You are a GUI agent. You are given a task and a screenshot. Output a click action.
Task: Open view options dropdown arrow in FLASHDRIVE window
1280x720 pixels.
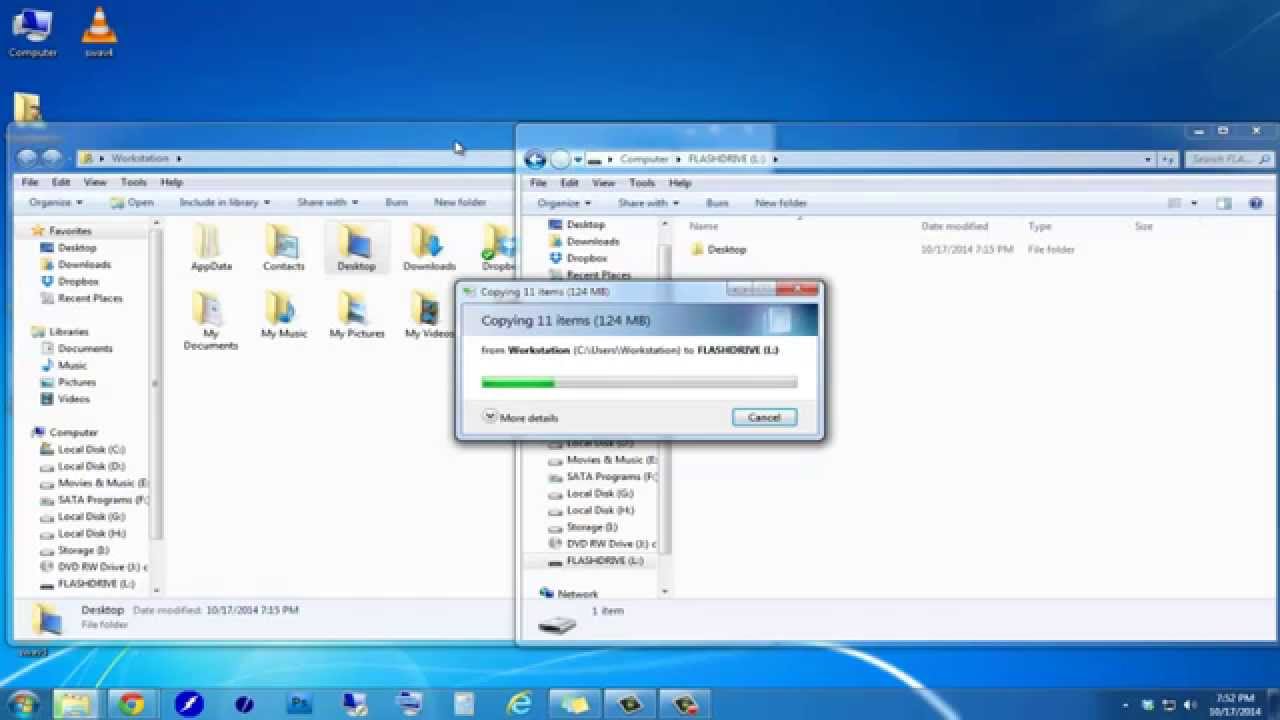tap(1194, 203)
